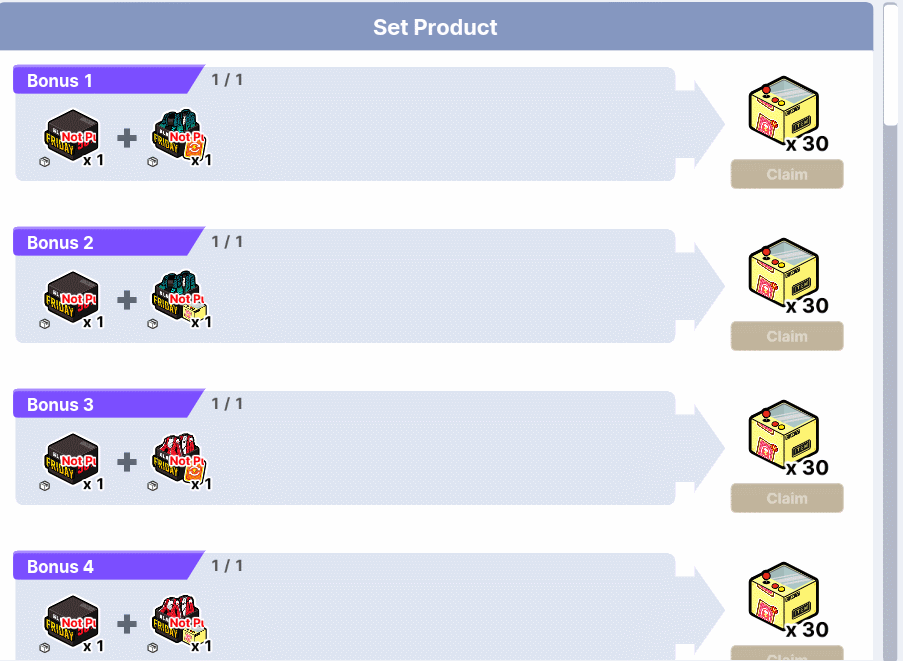Image resolution: width=903 pixels, height=661 pixels.
Task: Click the vertical scrollbar track
Action: (x=892, y=400)
